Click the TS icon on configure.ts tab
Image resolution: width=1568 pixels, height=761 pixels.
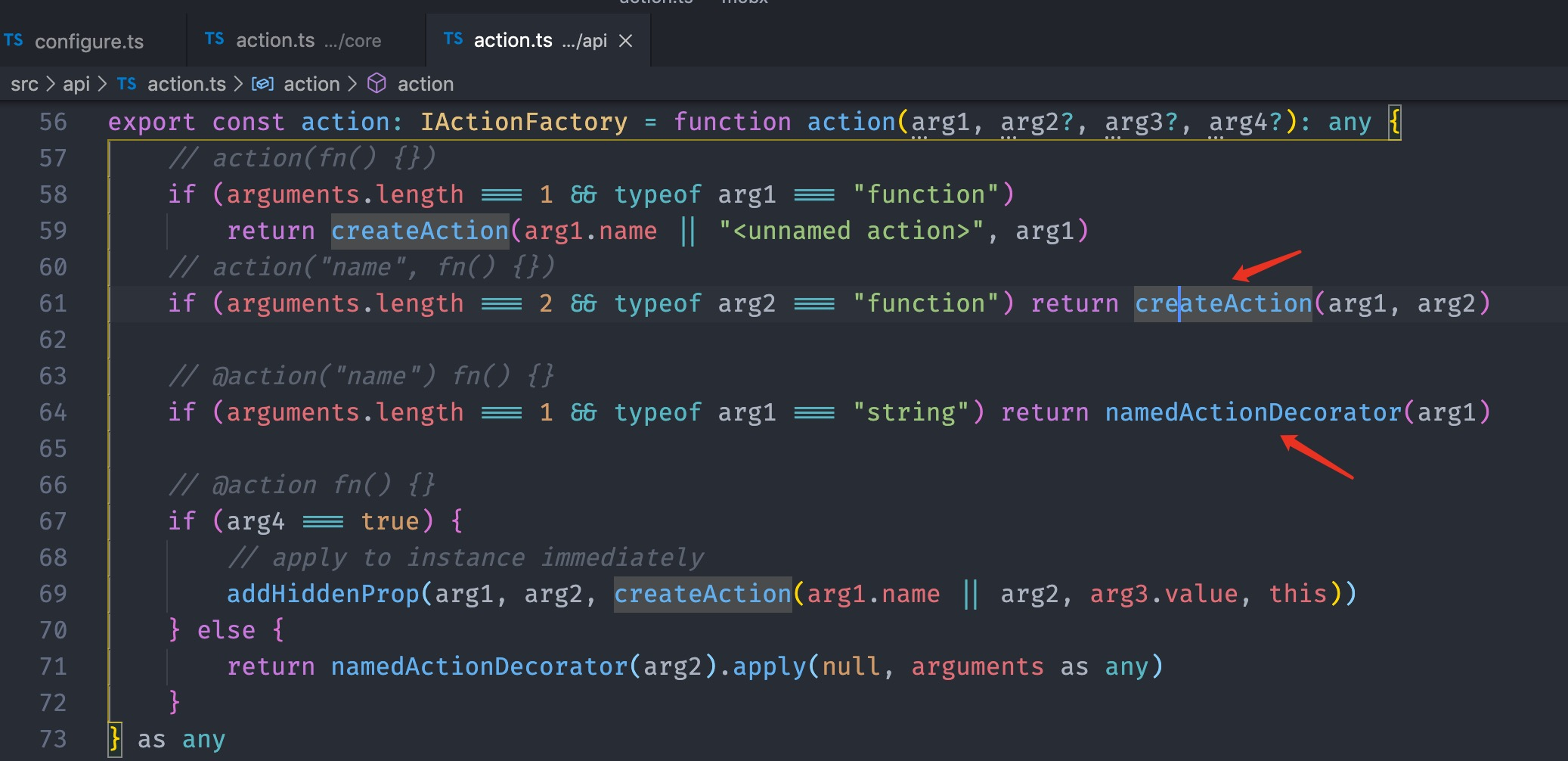tap(14, 40)
